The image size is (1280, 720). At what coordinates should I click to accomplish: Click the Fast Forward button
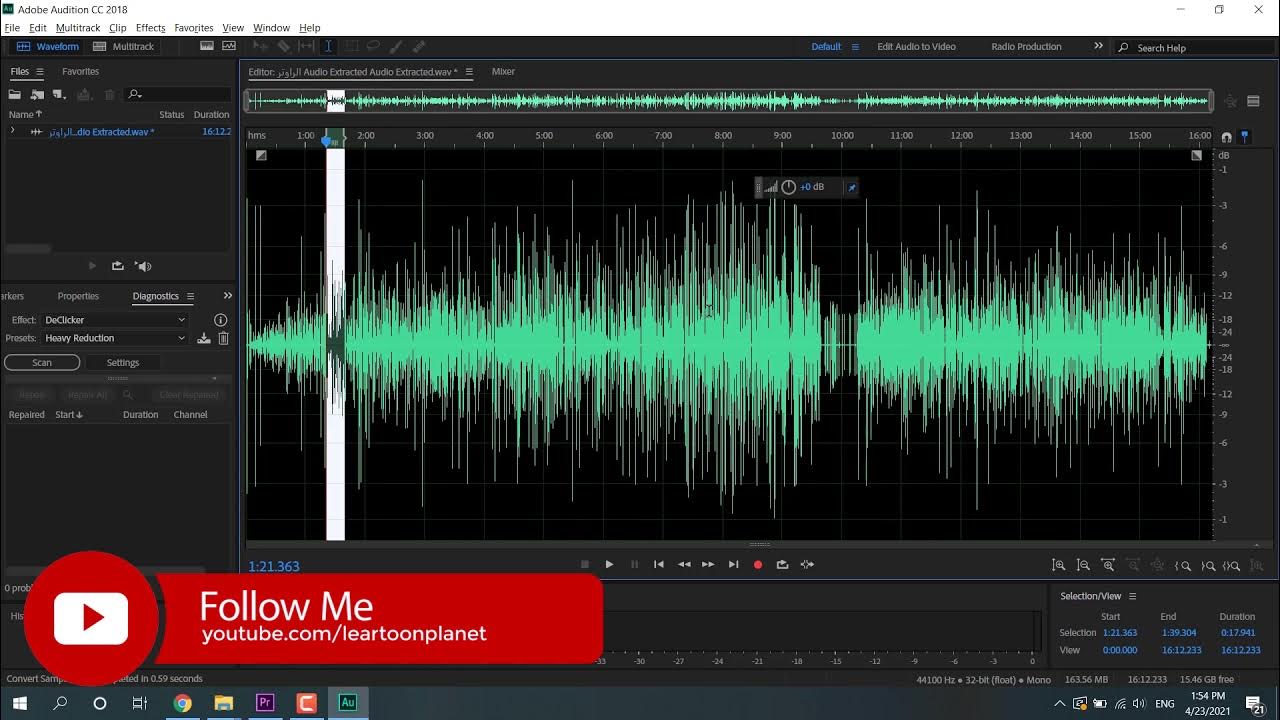[x=708, y=564]
